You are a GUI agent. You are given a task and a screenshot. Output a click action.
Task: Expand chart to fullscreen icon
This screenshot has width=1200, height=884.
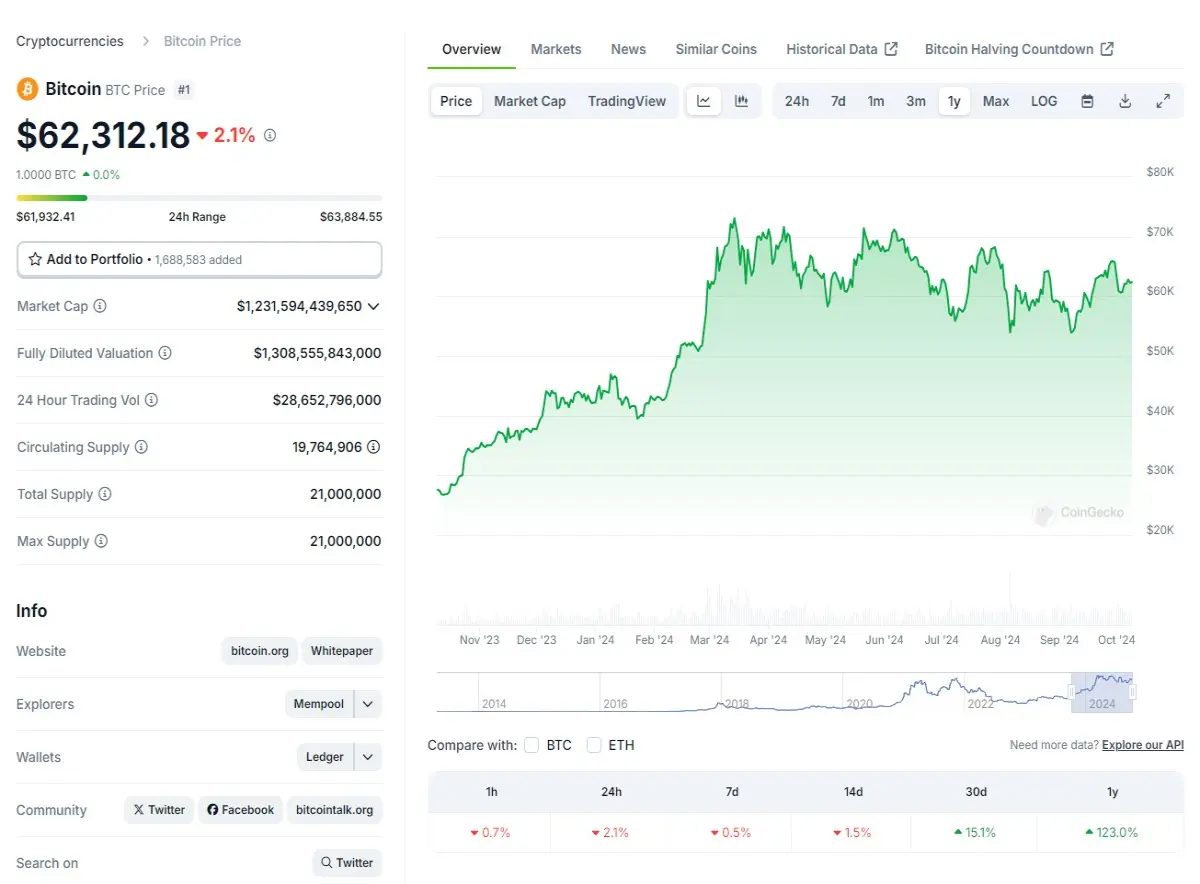pos(1163,101)
